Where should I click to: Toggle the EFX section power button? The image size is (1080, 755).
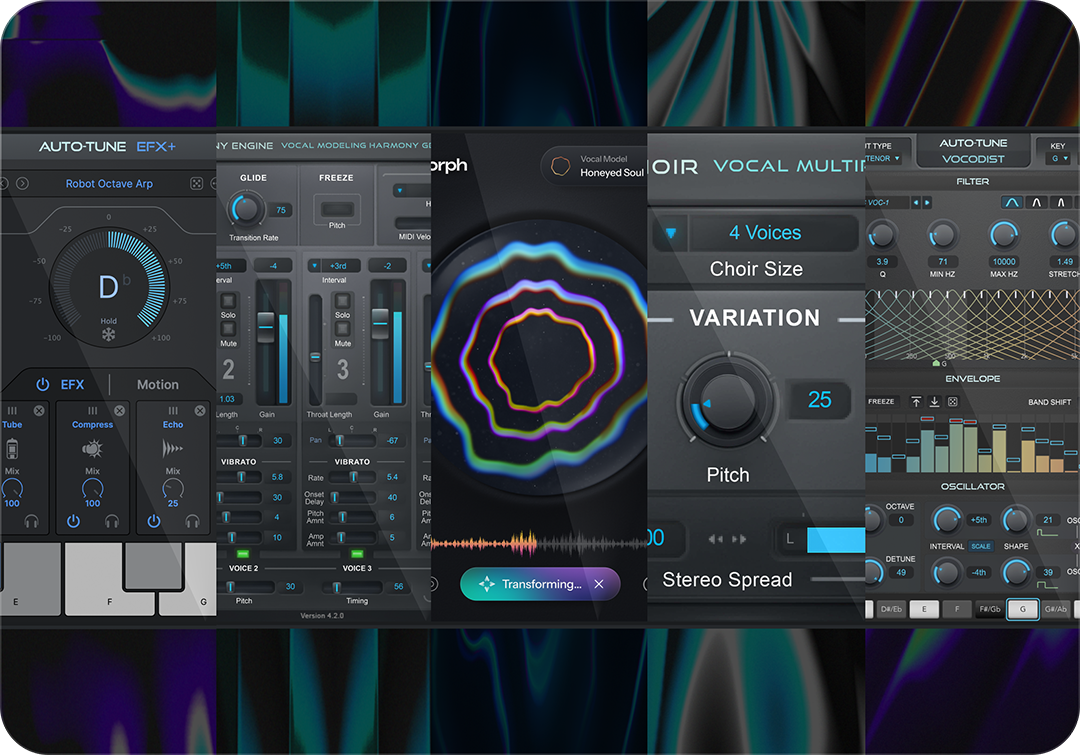coord(42,384)
